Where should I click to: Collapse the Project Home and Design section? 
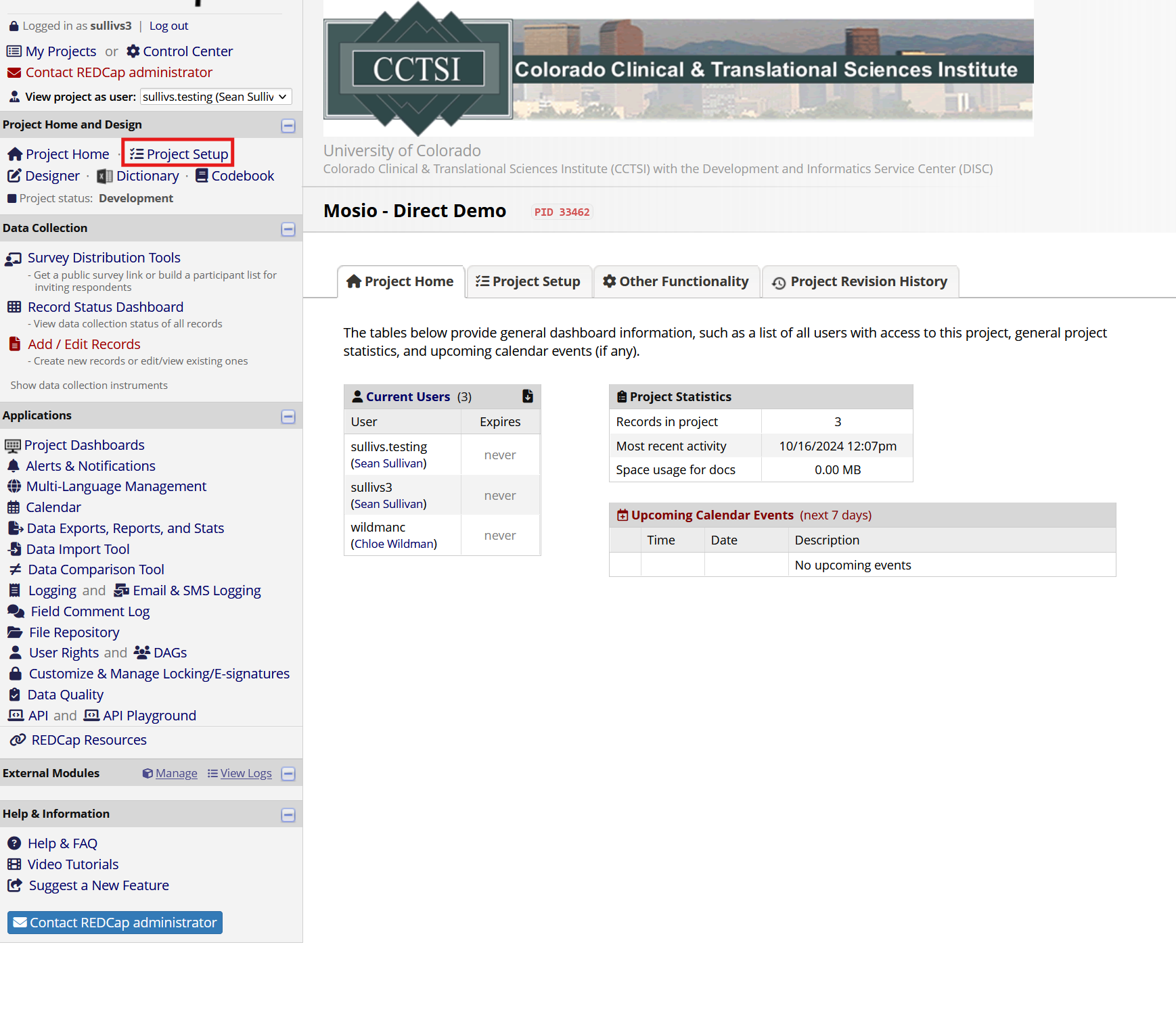pos(288,126)
